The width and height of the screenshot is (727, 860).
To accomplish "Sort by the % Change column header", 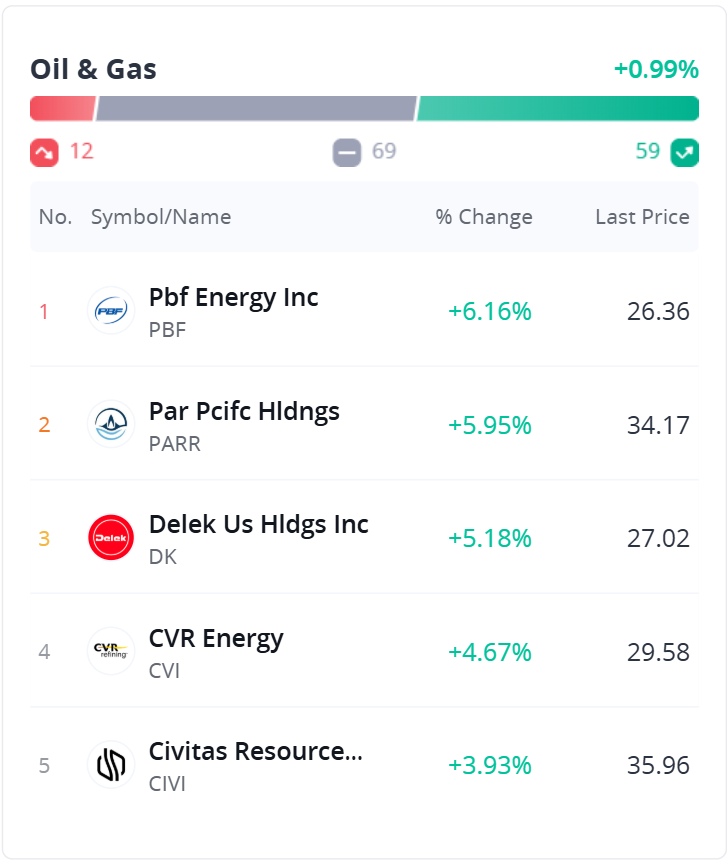I will (484, 217).
